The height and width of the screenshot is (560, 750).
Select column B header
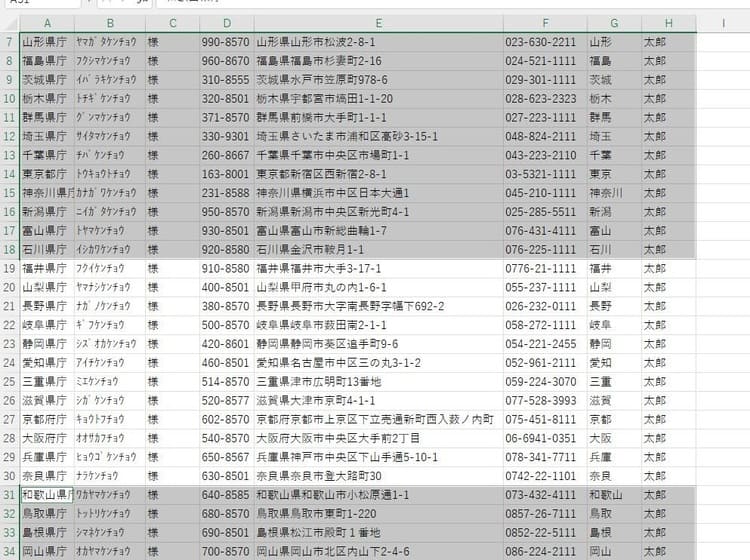pyautogui.click(x=110, y=23)
